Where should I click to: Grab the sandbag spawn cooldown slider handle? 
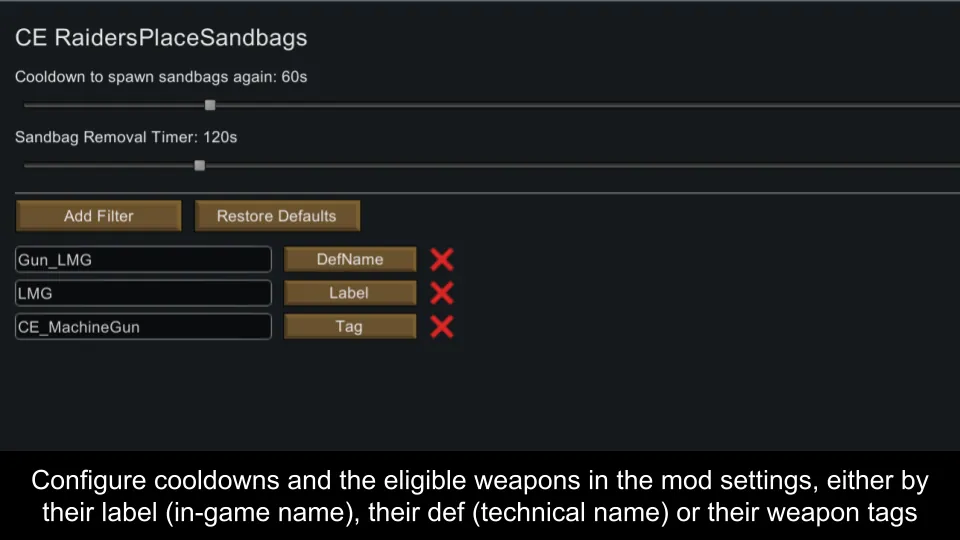210,105
